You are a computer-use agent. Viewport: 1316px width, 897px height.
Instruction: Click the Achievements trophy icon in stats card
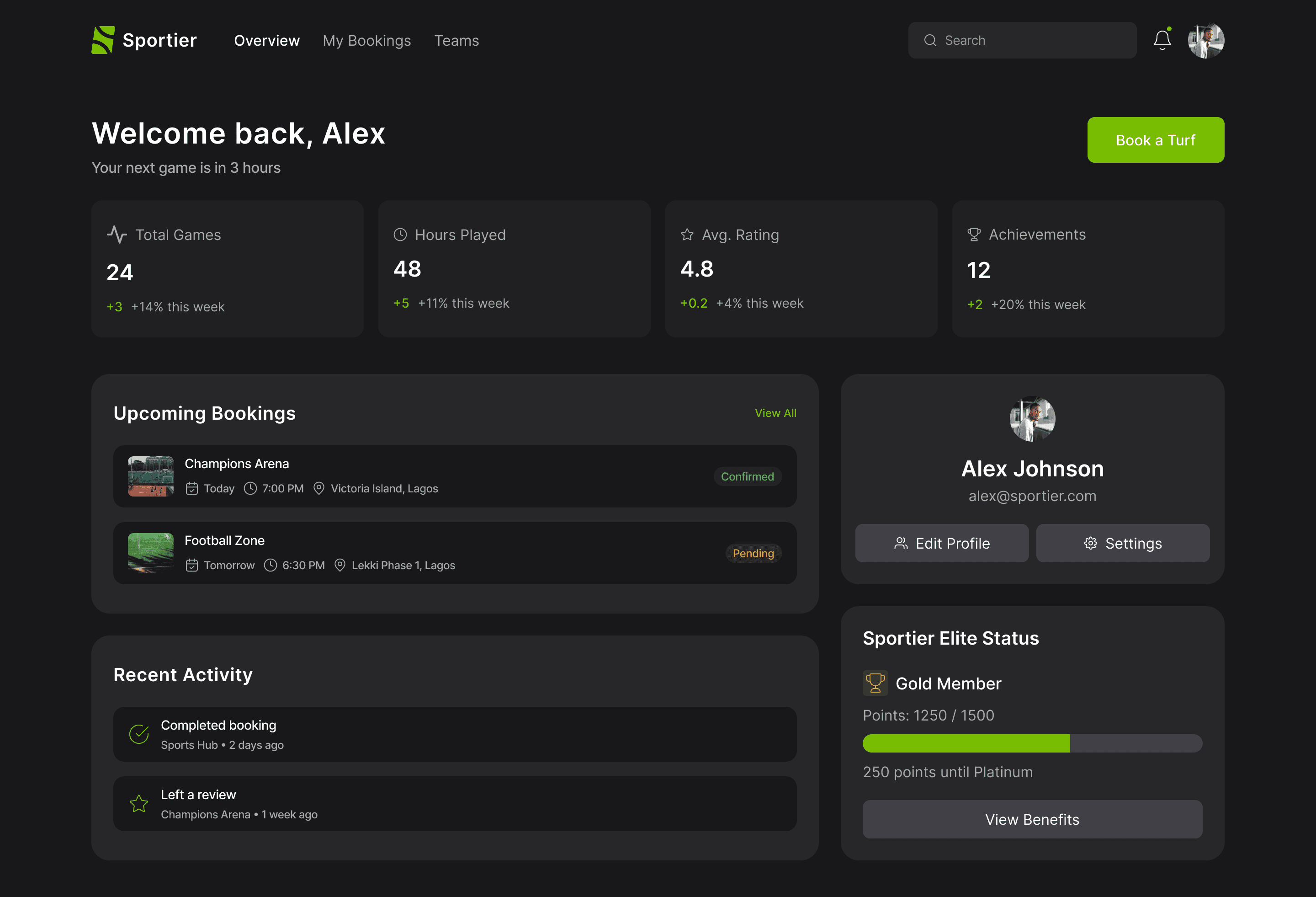(x=974, y=235)
